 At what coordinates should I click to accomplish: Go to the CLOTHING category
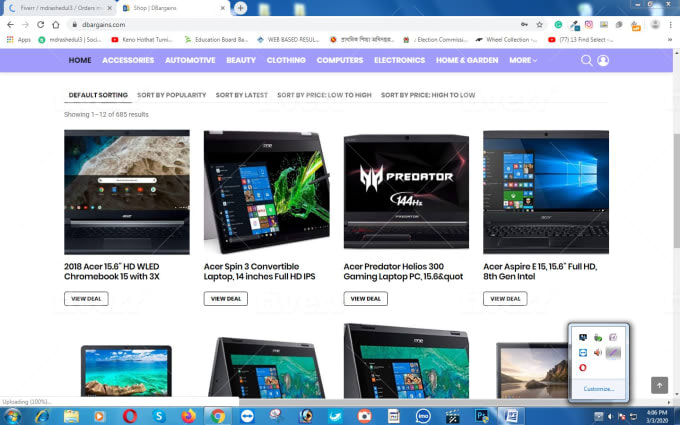(286, 60)
